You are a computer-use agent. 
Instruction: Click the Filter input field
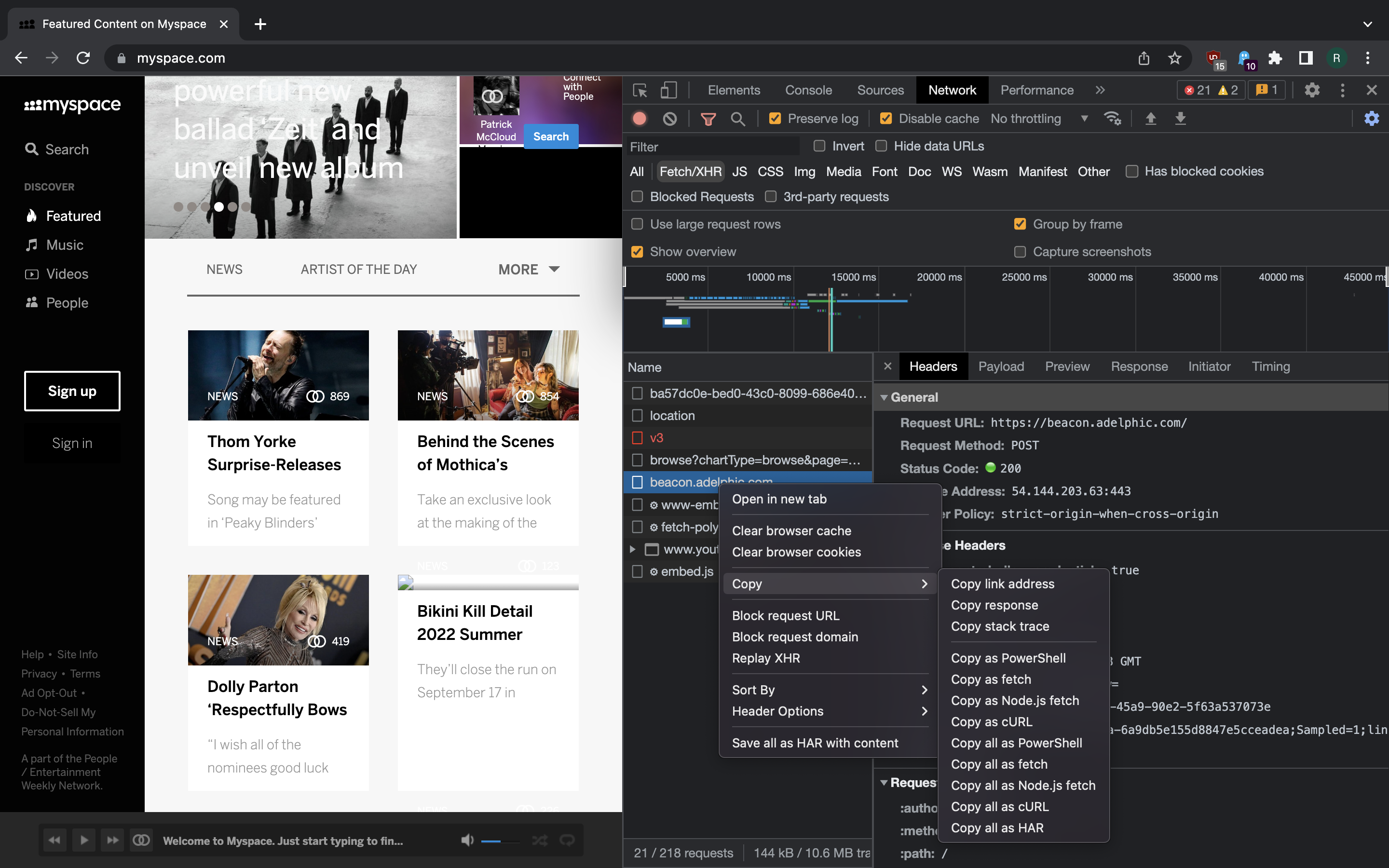click(712, 147)
